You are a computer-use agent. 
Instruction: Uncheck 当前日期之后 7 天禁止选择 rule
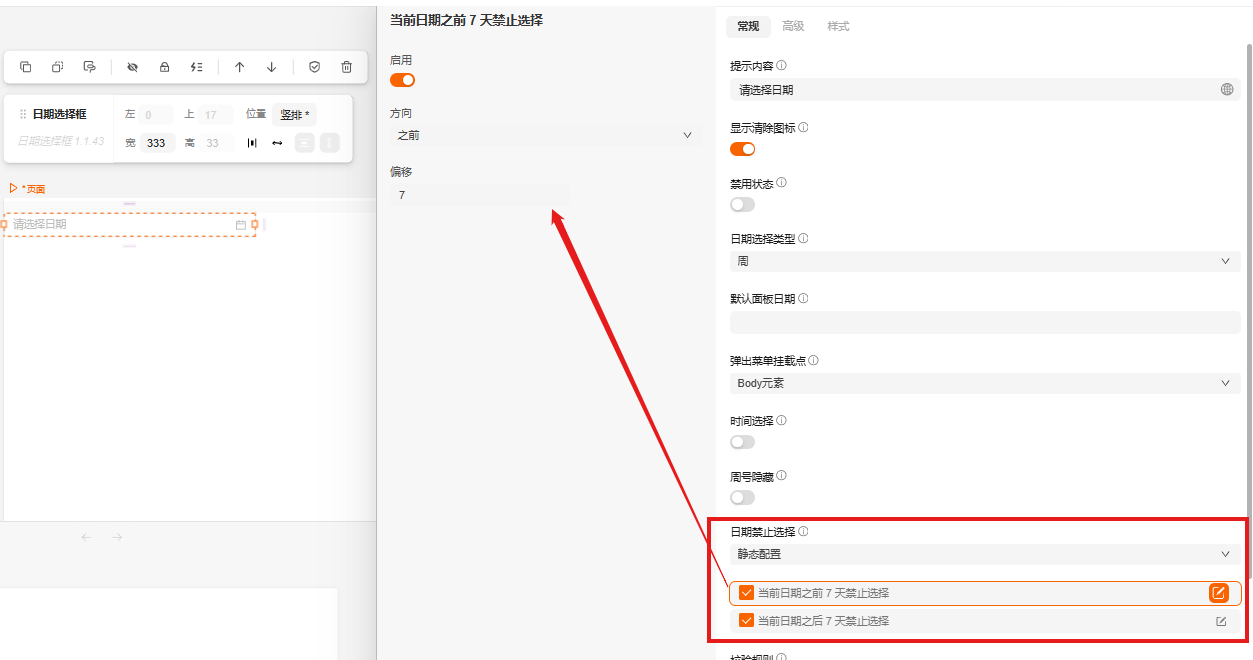click(x=746, y=620)
